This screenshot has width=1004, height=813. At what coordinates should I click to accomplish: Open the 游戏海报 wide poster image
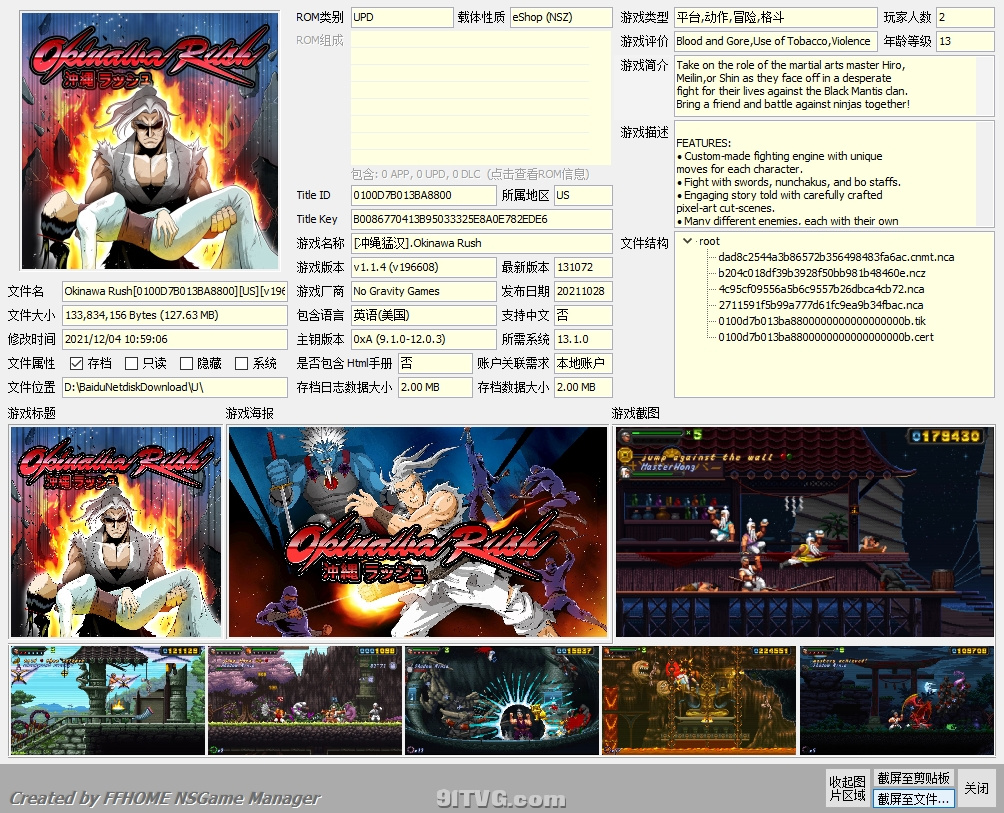(x=417, y=532)
